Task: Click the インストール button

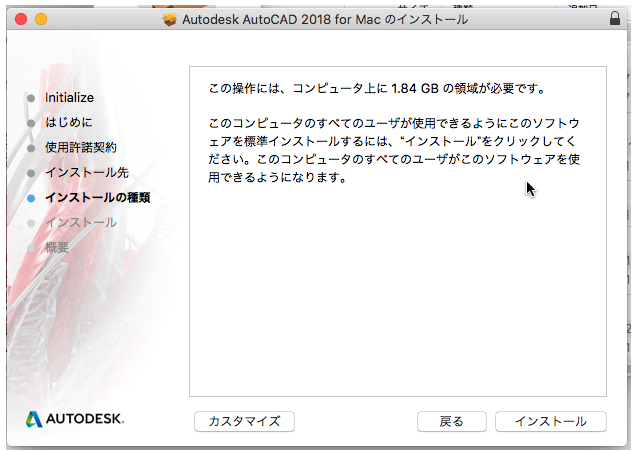Action: point(550,422)
